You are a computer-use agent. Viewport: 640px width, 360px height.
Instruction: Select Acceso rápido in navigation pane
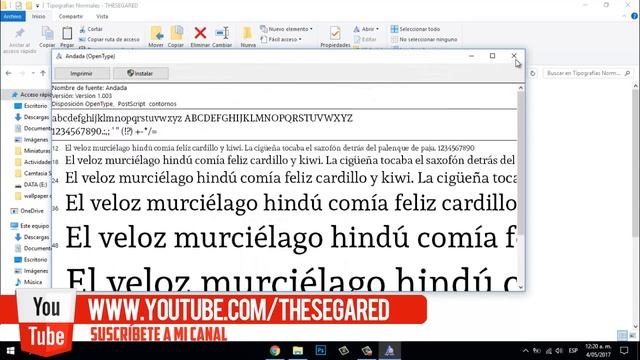(31, 95)
